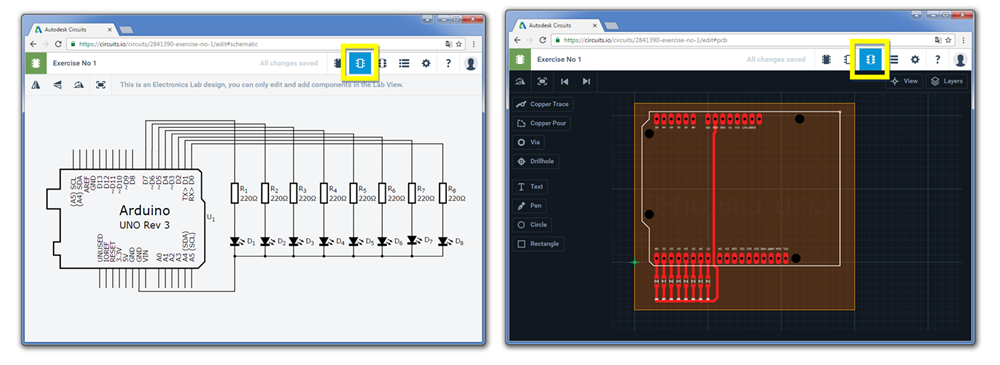Viewport: 1000px width, 365px height.
Task: Select the Rectangle tool in PCB editor
Action: (x=539, y=244)
